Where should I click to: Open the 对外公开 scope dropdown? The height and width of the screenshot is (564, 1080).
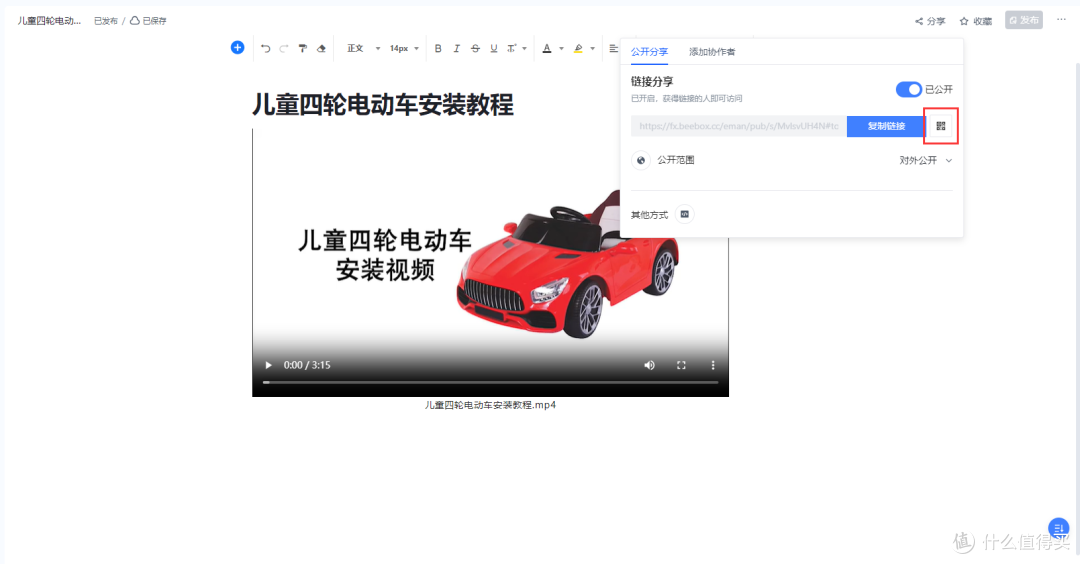[x=926, y=160]
